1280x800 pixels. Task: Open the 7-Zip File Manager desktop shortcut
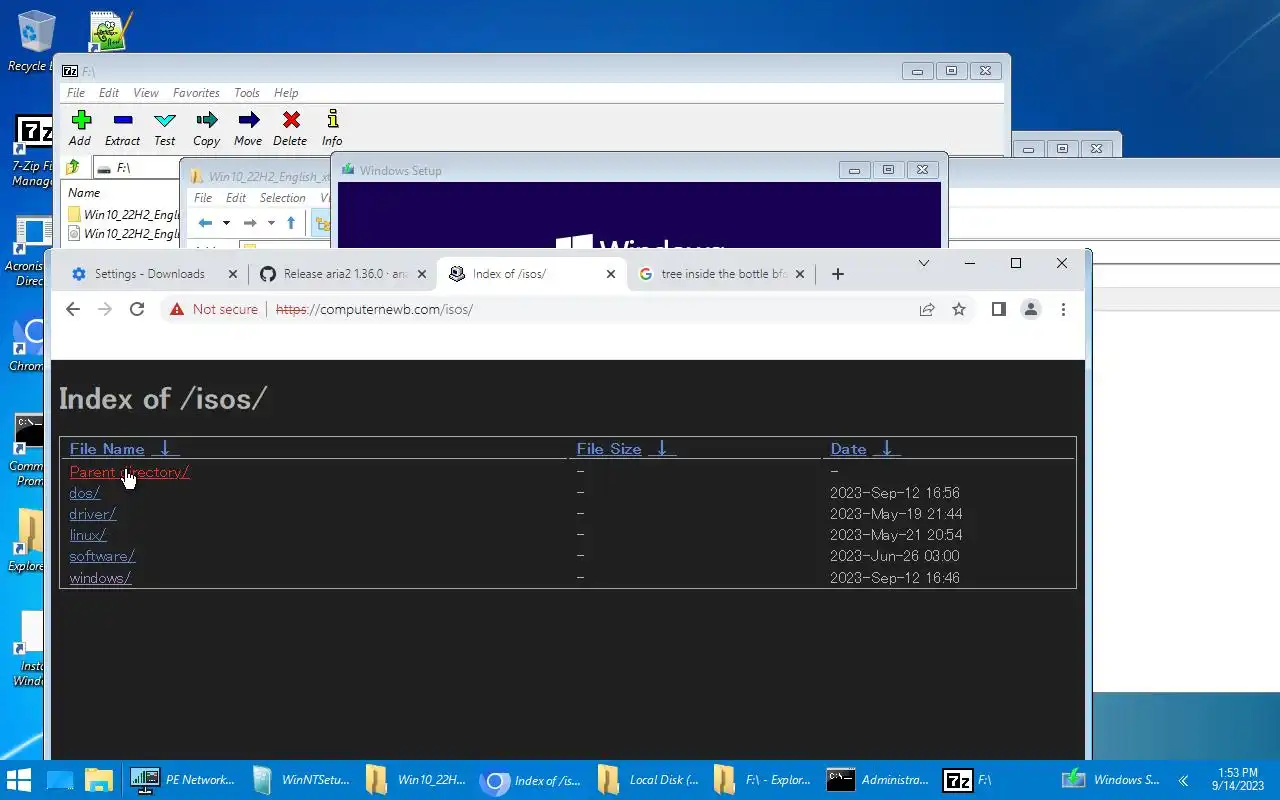[33, 151]
